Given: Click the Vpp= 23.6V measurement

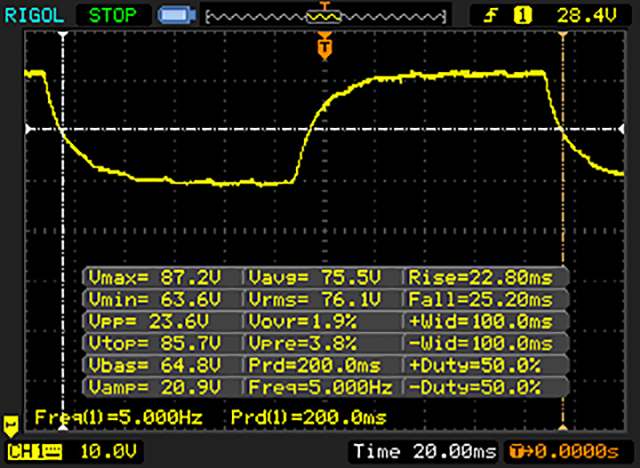Looking at the screenshot, I should 149,322.
